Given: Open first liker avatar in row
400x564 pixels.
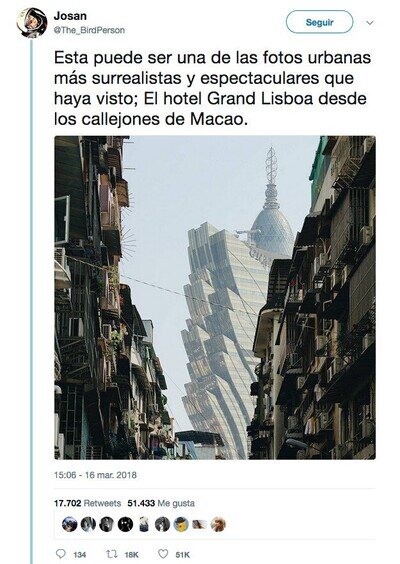Looking at the screenshot, I should pyautogui.click(x=69, y=524).
